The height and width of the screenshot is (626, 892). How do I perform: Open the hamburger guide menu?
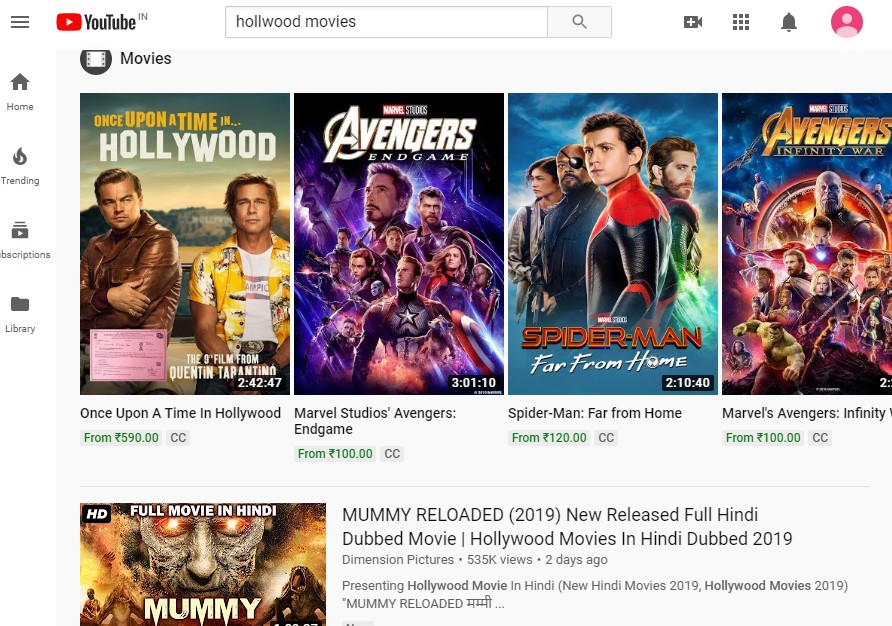20,22
